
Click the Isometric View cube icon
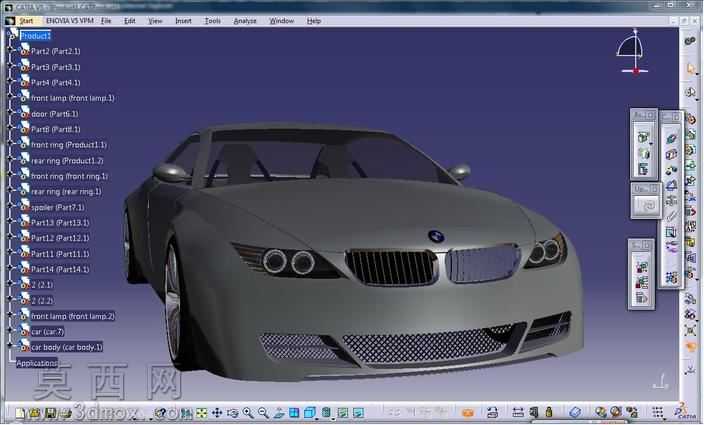pos(310,412)
